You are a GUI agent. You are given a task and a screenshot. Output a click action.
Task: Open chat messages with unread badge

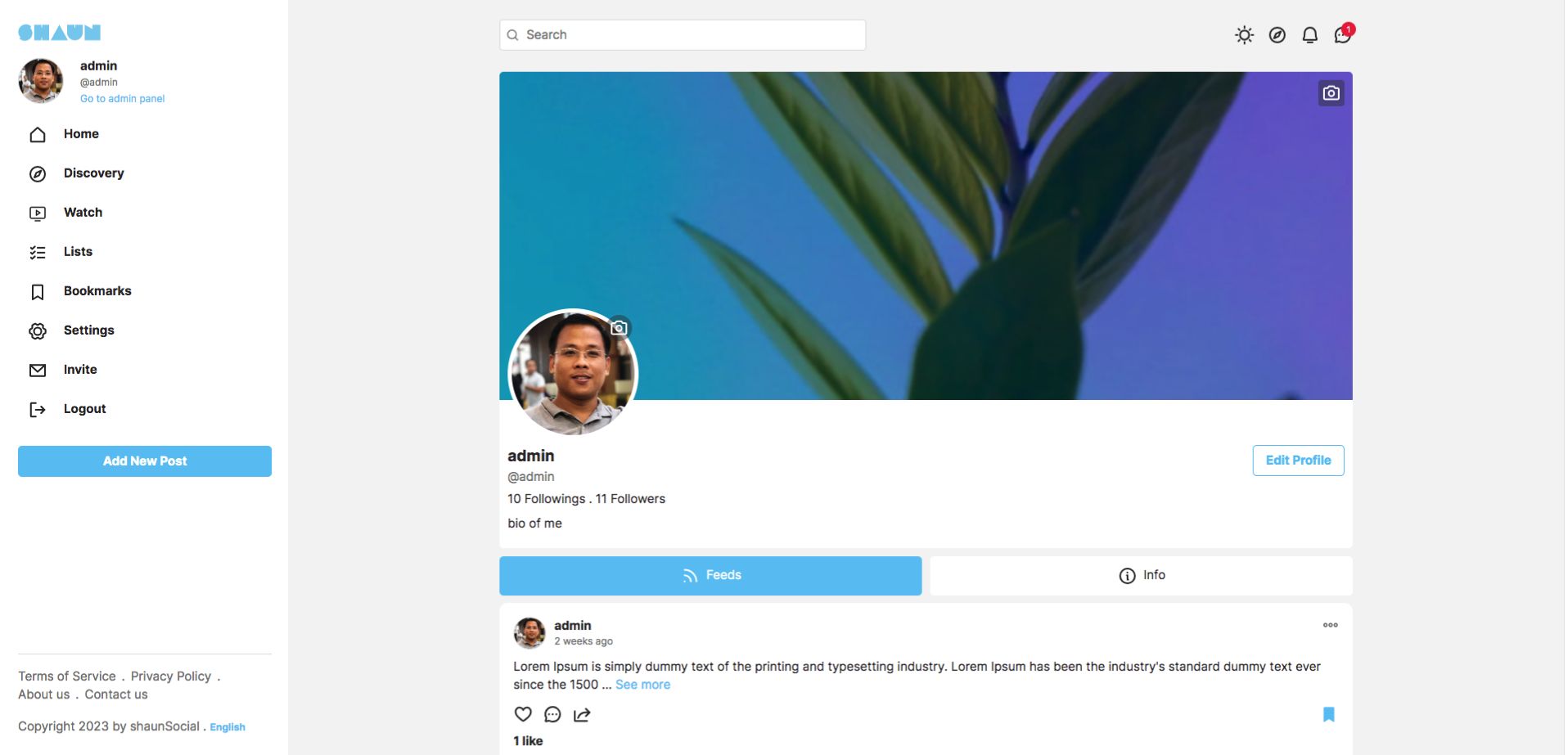pyautogui.click(x=1343, y=34)
